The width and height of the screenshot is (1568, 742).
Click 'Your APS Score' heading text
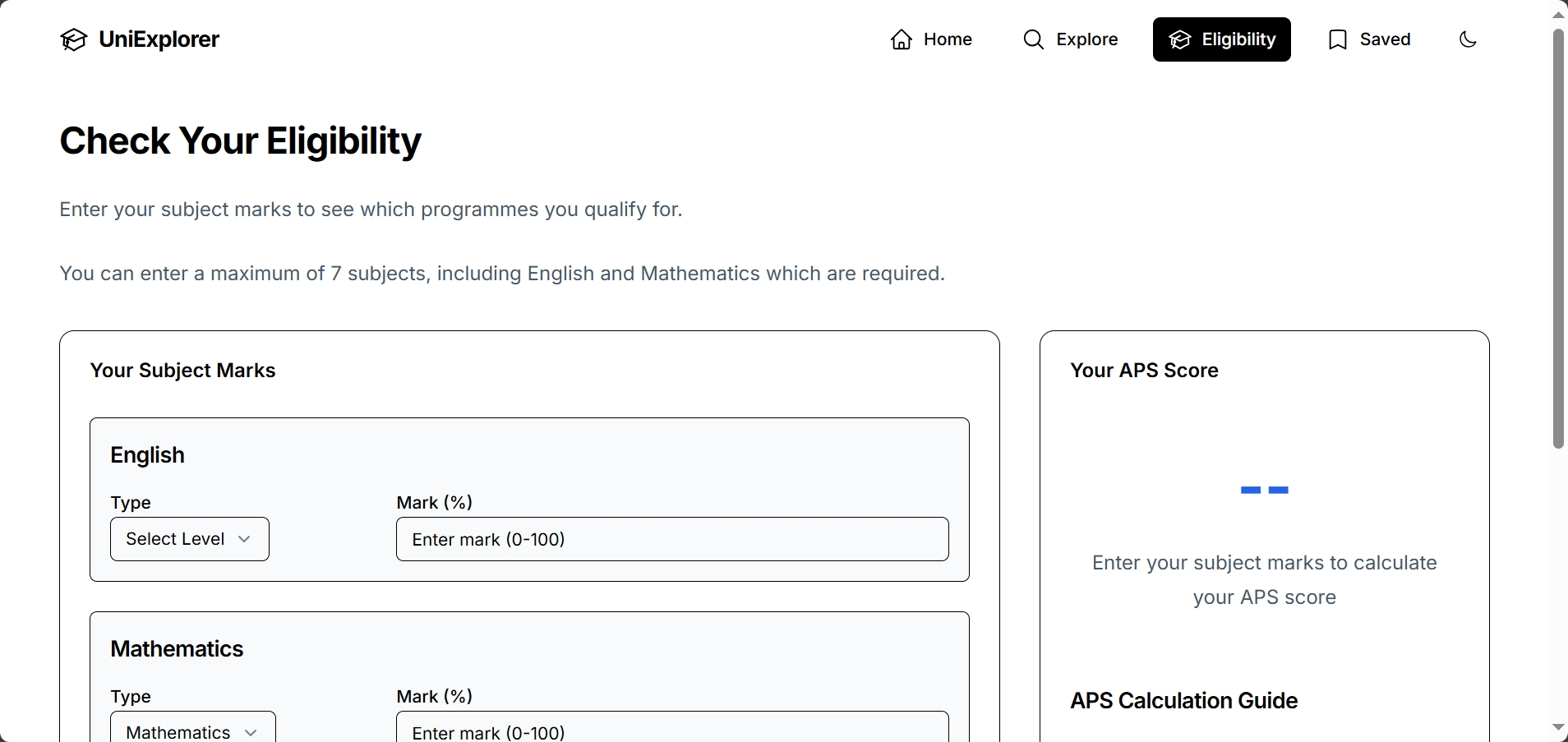pyautogui.click(x=1144, y=371)
